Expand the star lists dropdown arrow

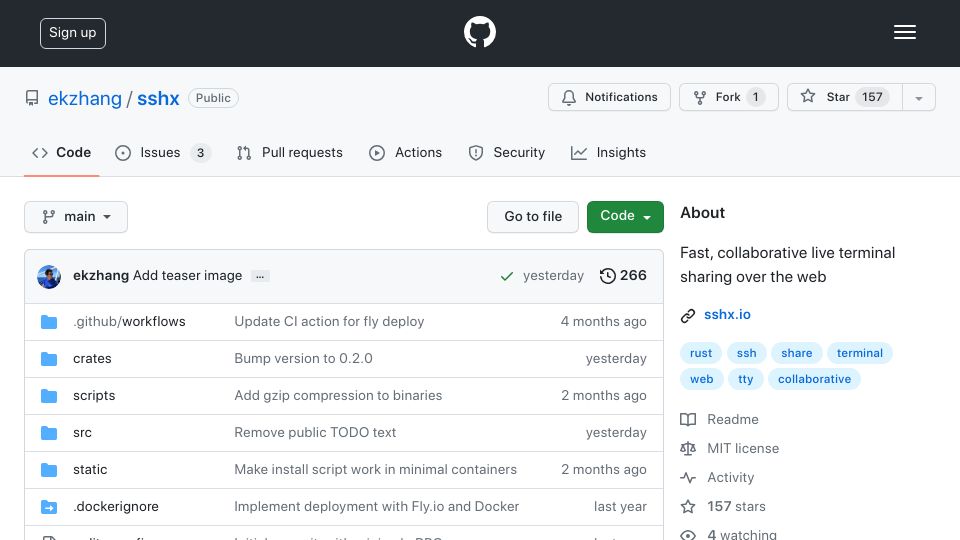pyautogui.click(x=918, y=98)
